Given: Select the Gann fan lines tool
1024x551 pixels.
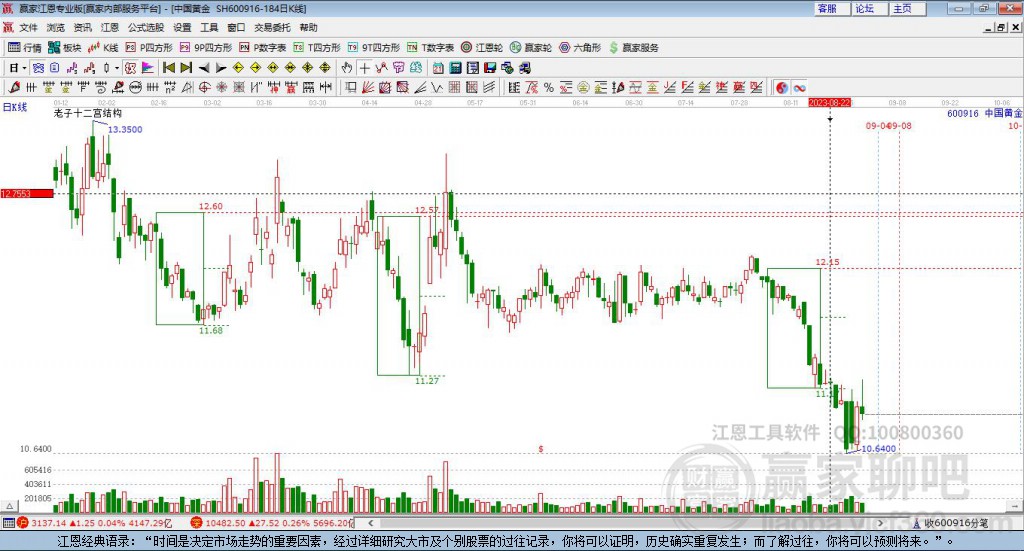Looking at the screenshot, I should coord(368,87).
